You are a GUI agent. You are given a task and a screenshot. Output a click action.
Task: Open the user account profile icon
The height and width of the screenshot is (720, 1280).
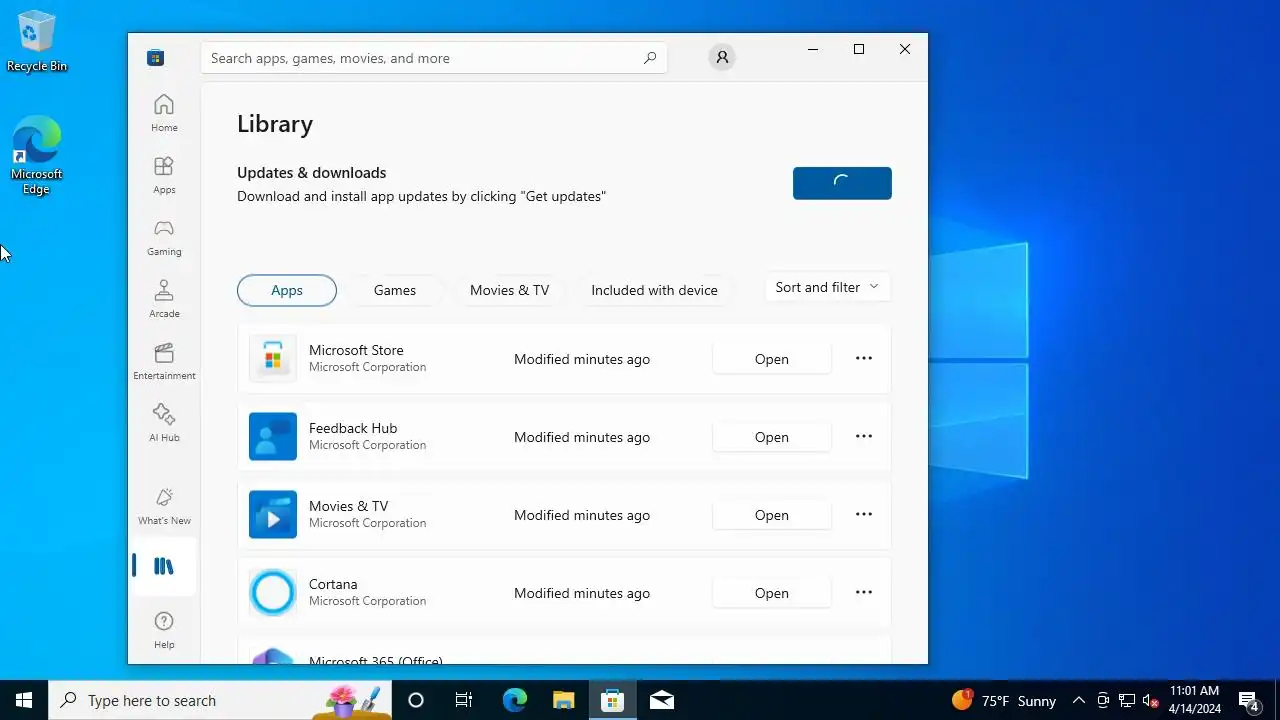pyautogui.click(x=722, y=58)
